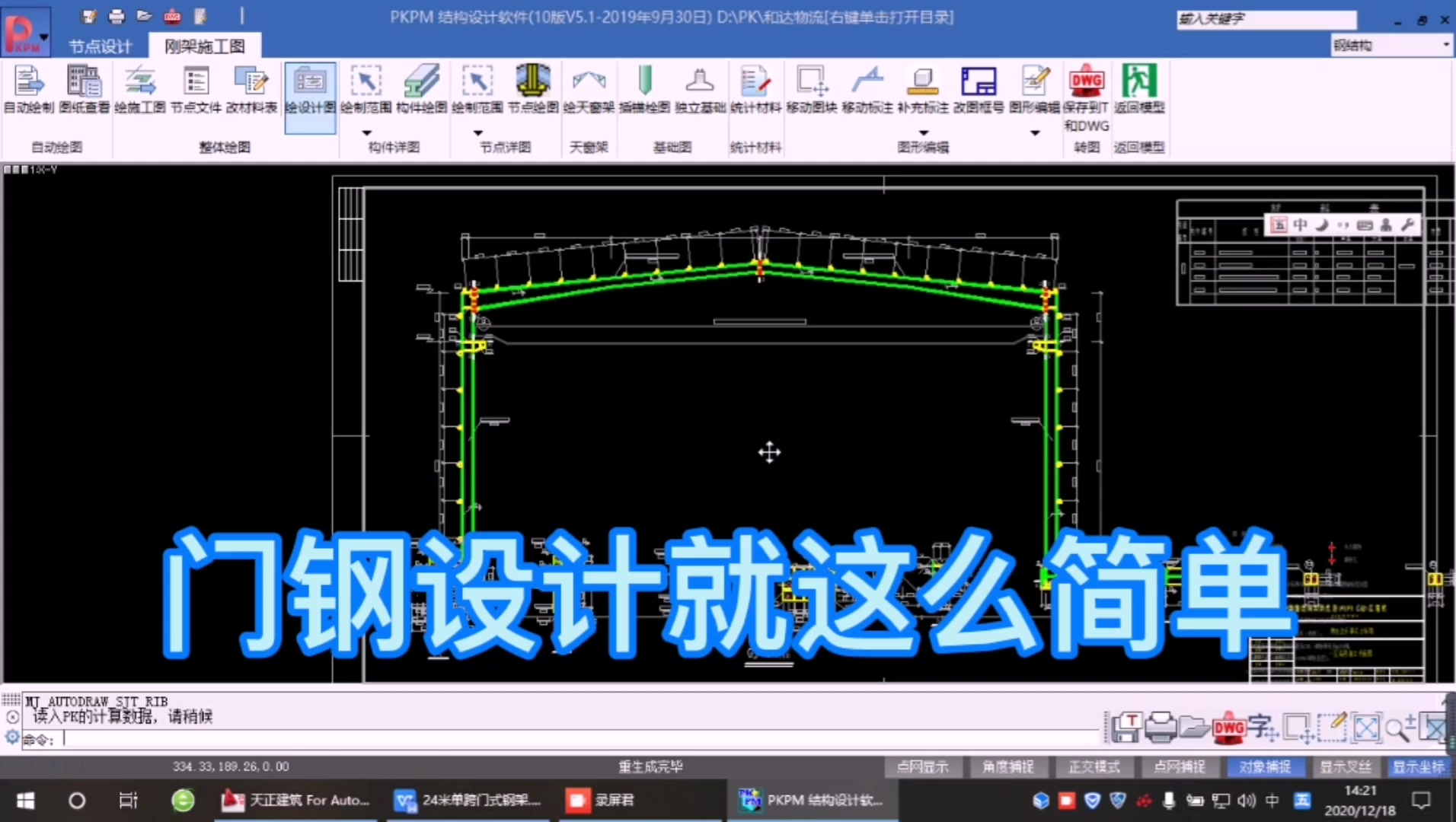This screenshot has width=1456, height=822.
Task: Toggle 显示叉丝 crosshair display
Action: [x=1346, y=766]
